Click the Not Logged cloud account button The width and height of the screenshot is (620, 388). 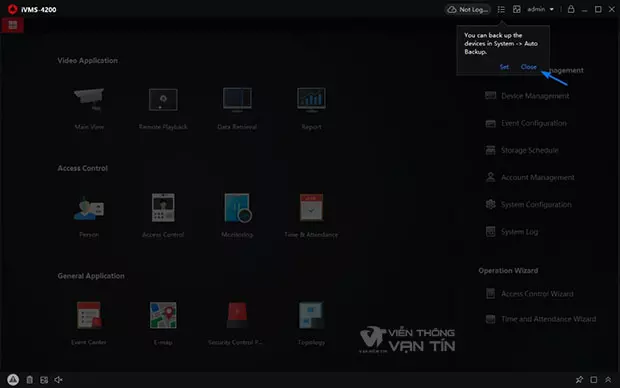468,9
